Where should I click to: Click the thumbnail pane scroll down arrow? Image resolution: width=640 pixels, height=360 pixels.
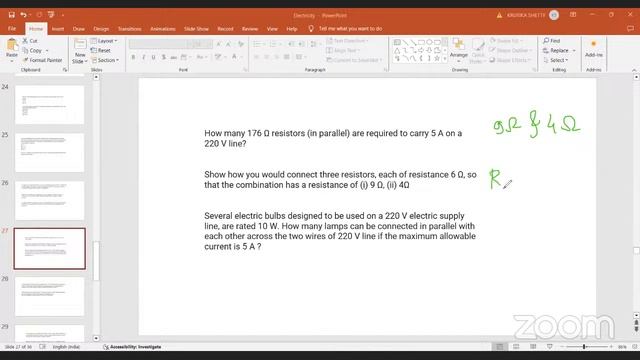(96, 338)
